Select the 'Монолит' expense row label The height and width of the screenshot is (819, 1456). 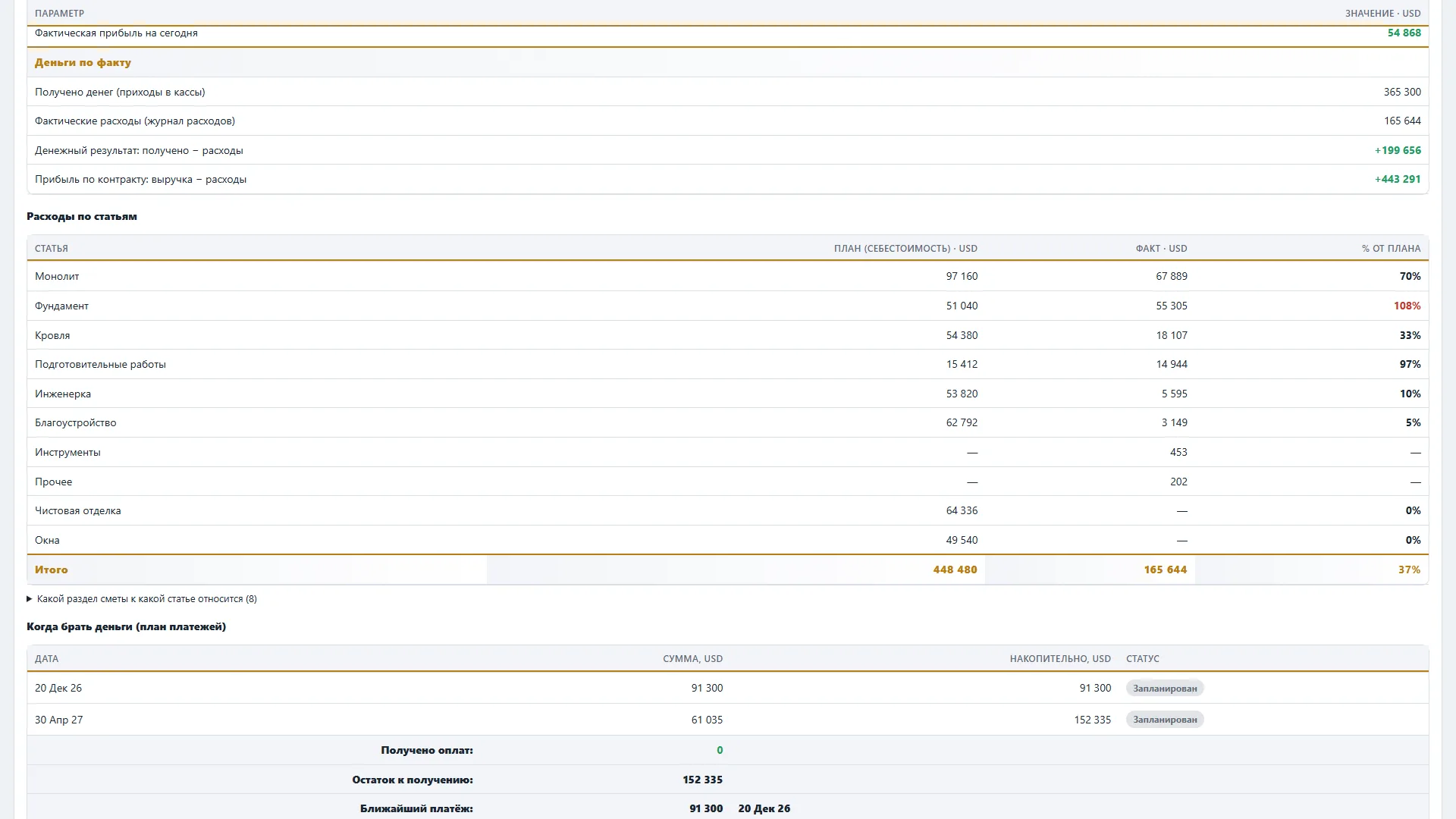[57, 277]
